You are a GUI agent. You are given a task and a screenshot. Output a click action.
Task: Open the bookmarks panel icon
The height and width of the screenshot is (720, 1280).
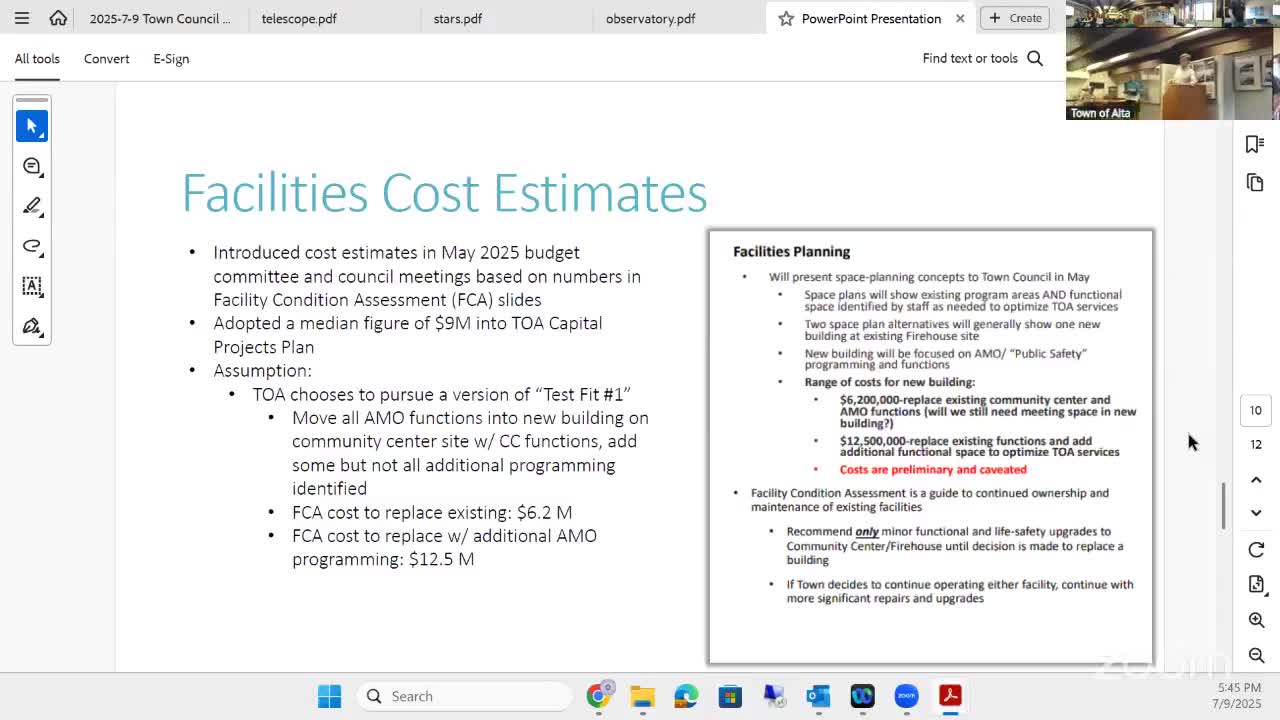click(1255, 145)
